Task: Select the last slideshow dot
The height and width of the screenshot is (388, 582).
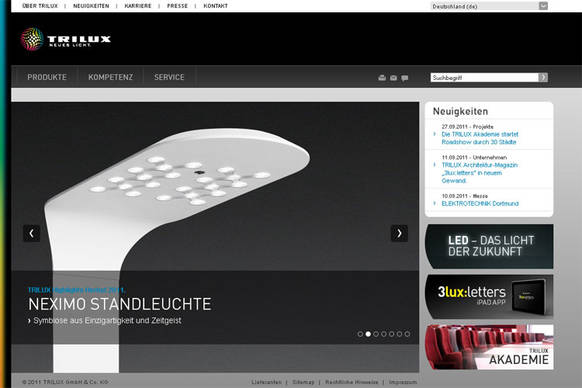Action: click(407, 334)
